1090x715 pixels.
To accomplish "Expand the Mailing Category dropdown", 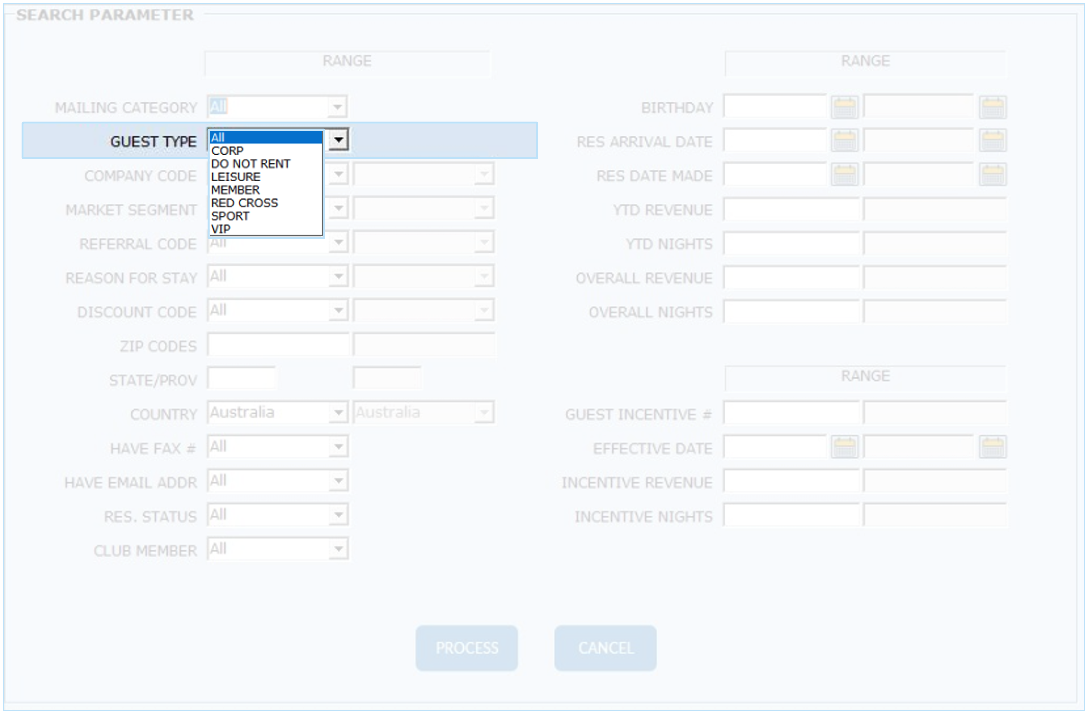I will point(338,107).
